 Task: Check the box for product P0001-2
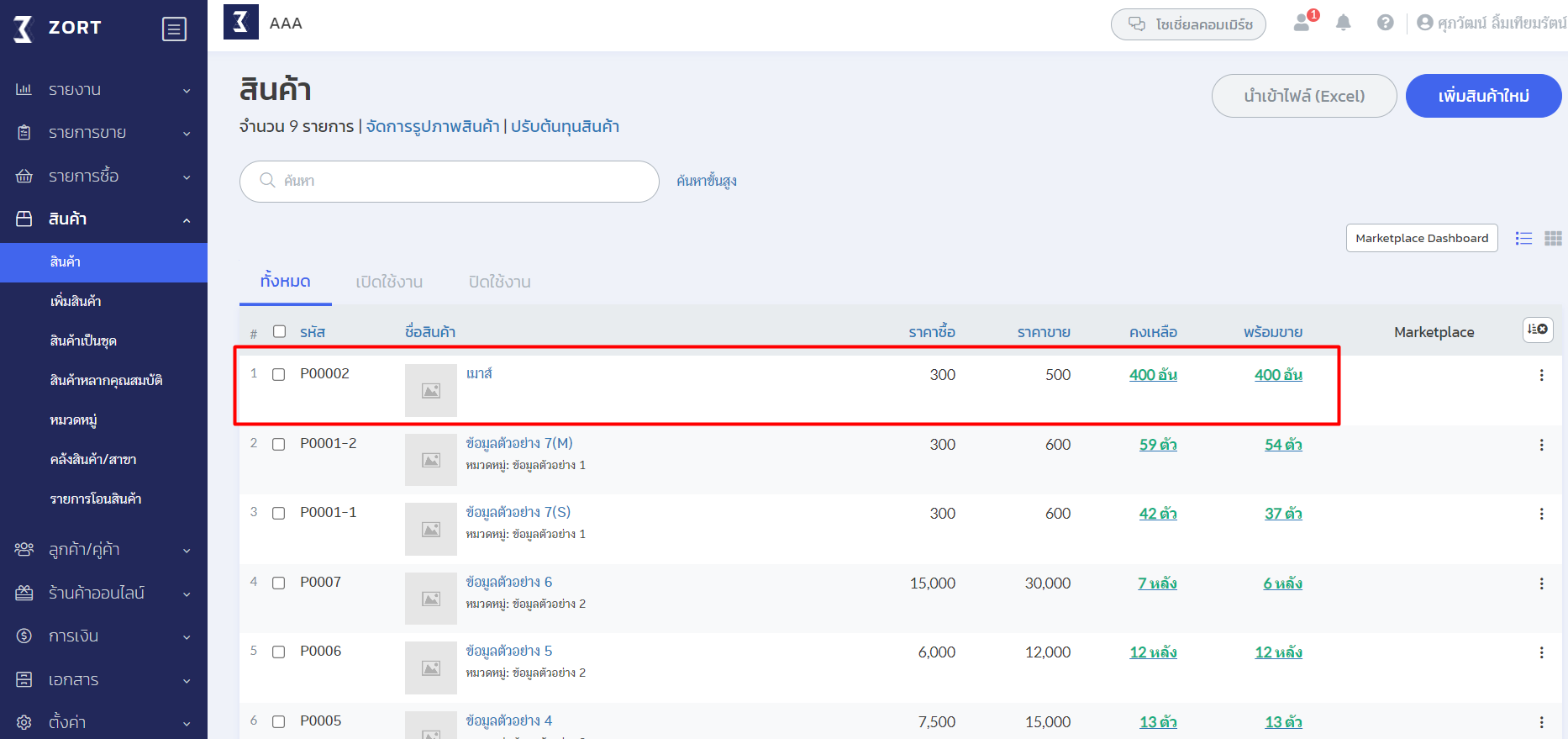[279, 444]
